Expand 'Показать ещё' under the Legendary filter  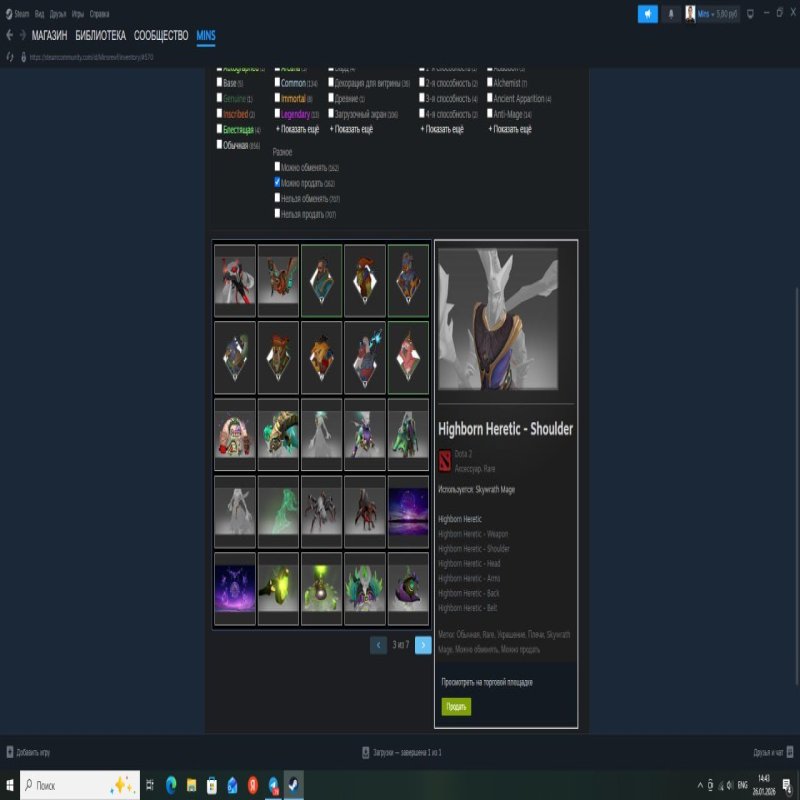coord(297,129)
